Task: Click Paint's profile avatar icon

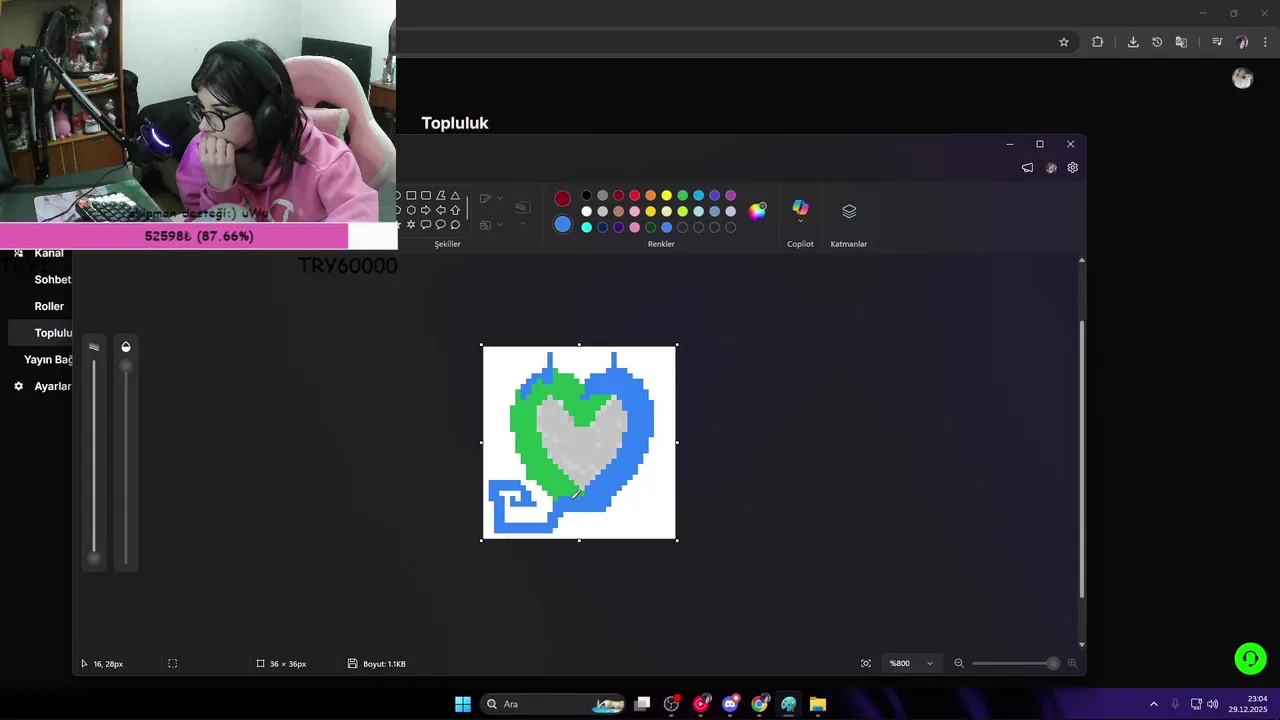Action: (1051, 168)
